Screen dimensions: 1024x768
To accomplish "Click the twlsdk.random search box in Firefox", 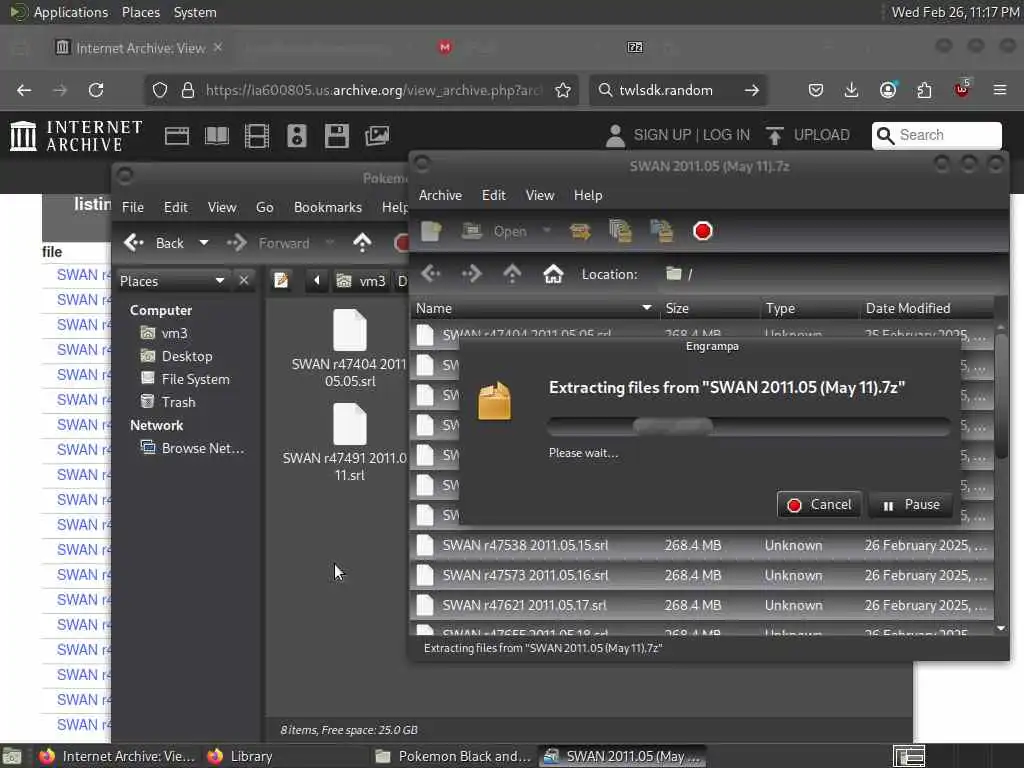I will pyautogui.click(x=676, y=90).
